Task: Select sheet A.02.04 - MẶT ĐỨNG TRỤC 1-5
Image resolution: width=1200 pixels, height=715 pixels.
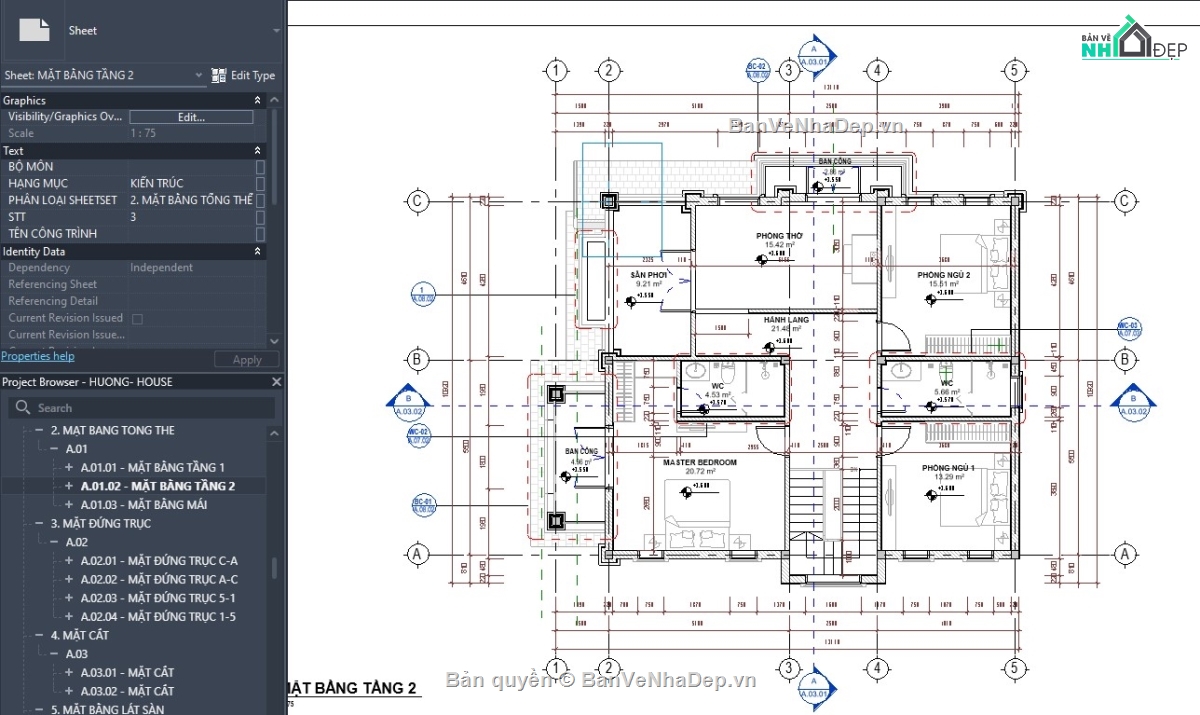Action: (158, 616)
